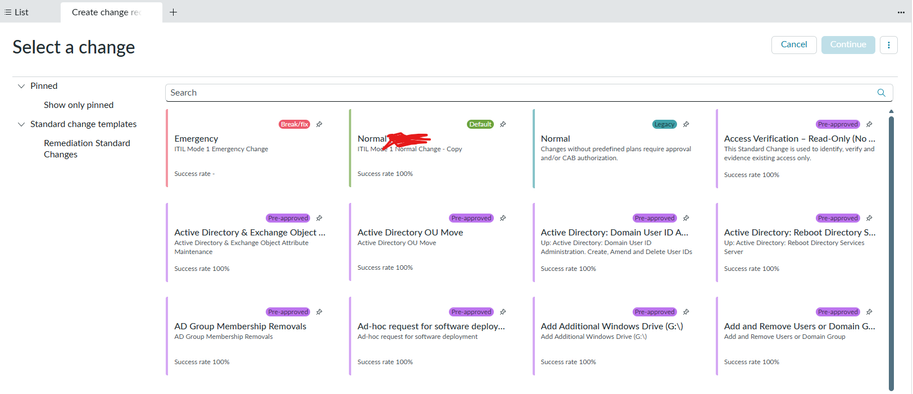This screenshot has height=394, width=913.
Task: Choose Add Additional Windows Drive (G:\) template
Action: point(611,326)
